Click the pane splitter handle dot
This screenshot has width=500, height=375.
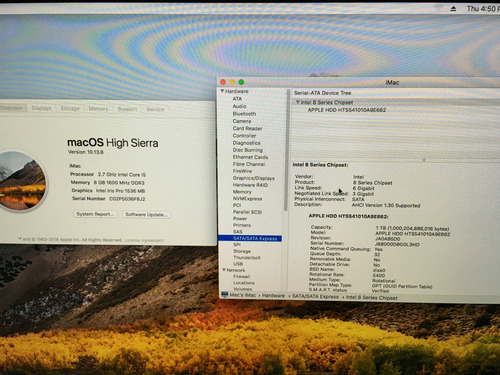pos(424,160)
